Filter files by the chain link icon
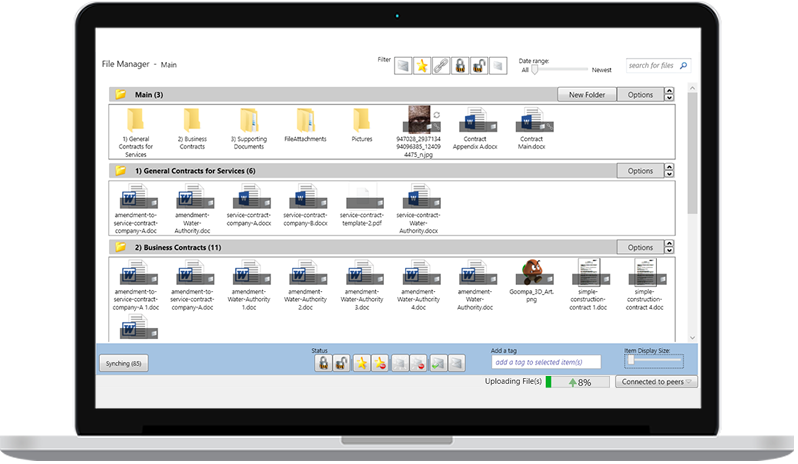Image resolution: width=798 pixels, height=464 pixels. [x=441, y=66]
